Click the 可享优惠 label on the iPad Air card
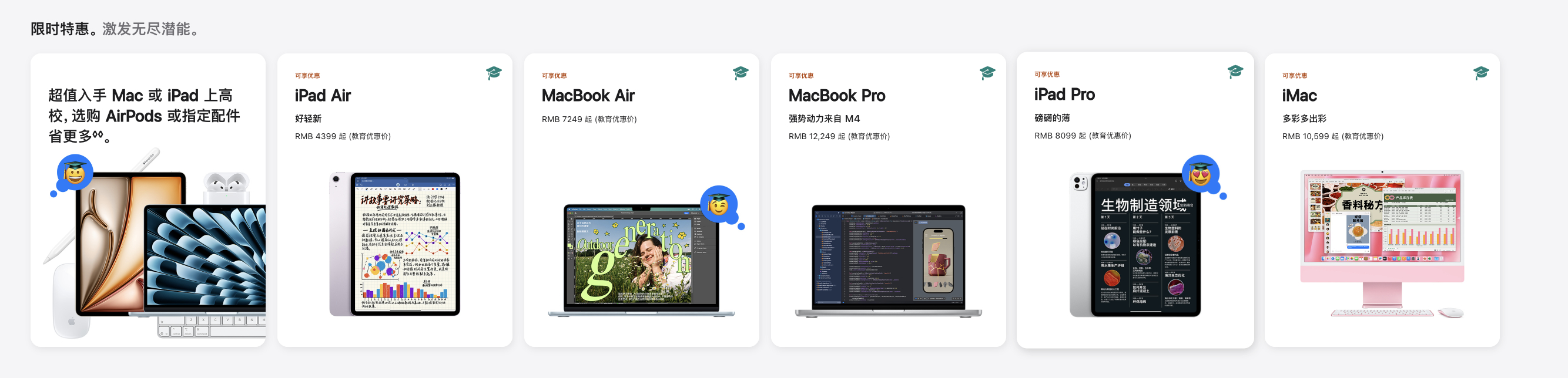This screenshot has height=378, width=1568. (x=307, y=75)
